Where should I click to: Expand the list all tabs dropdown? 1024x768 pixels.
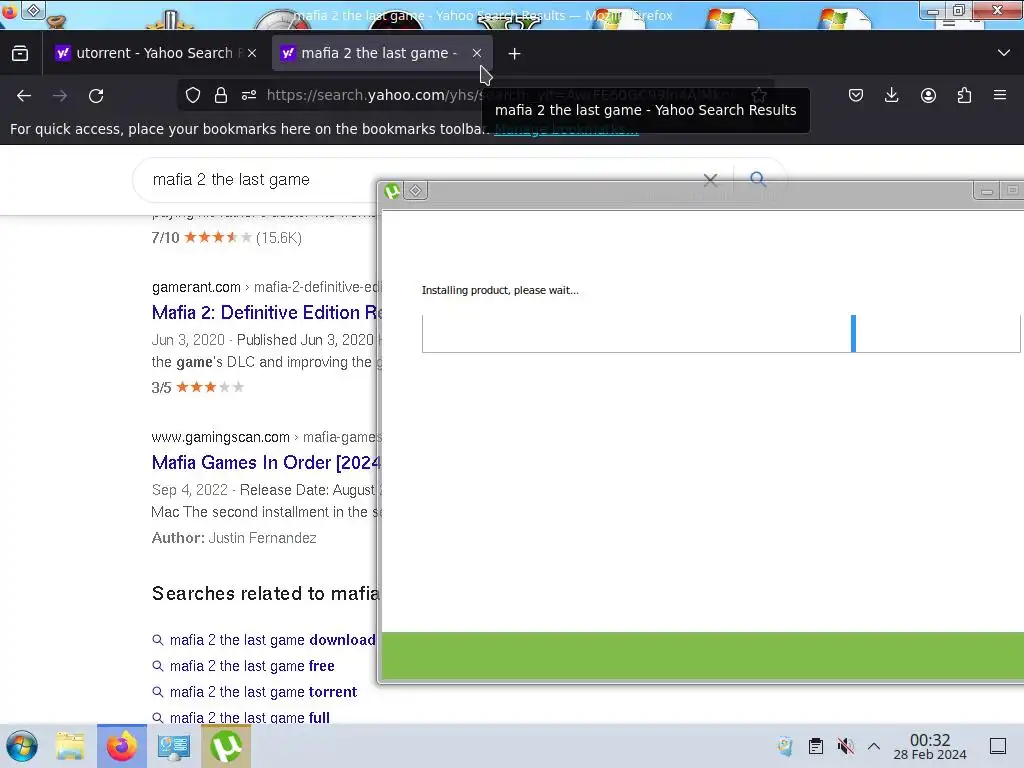click(1004, 53)
